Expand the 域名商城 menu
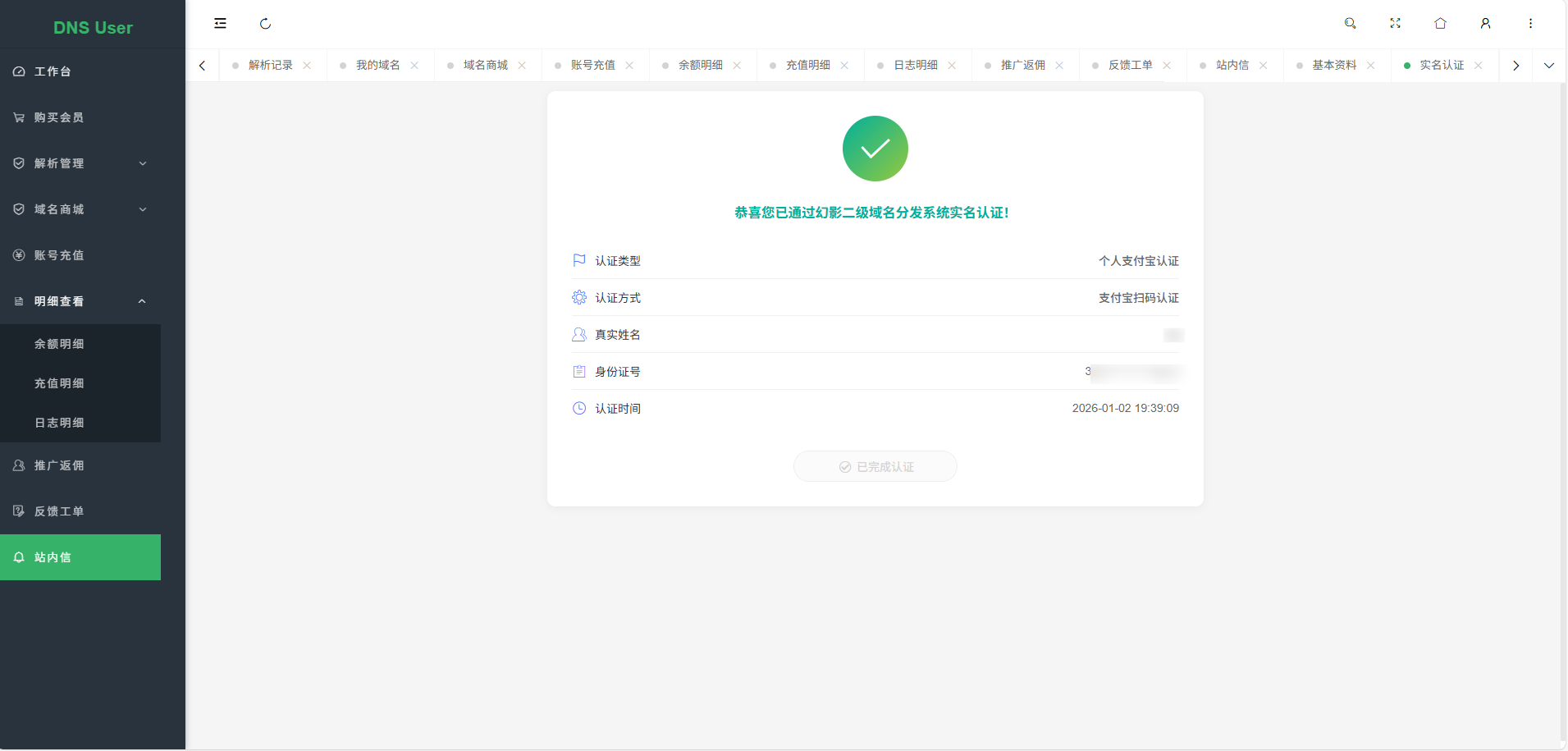 coord(142,208)
